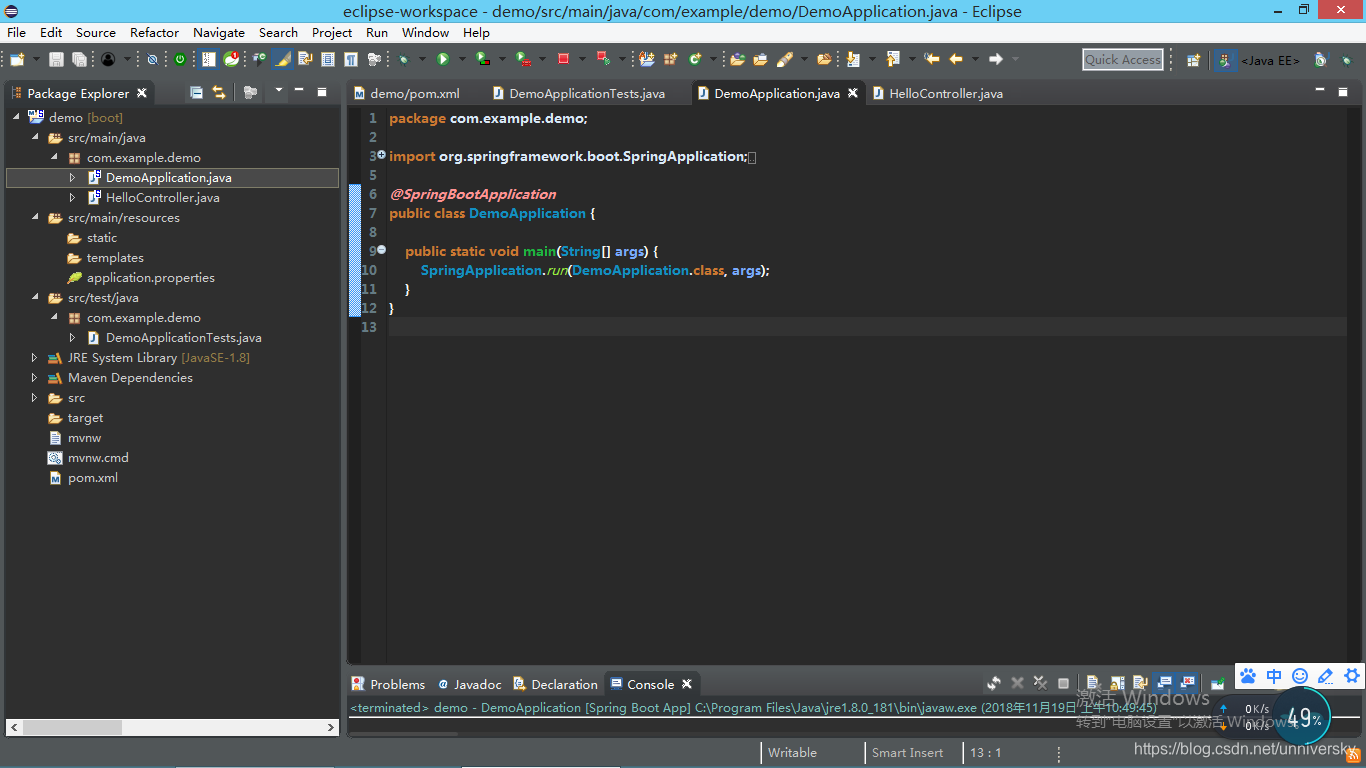
Task: Click the gear settings icon in input toolbar
Action: [1352, 676]
